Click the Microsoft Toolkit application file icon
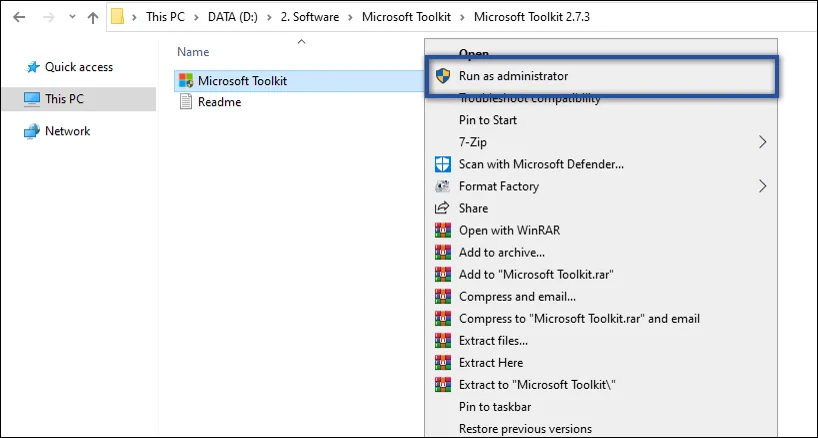The height and width of the screenshot is (438, 818). click(185, 80)
